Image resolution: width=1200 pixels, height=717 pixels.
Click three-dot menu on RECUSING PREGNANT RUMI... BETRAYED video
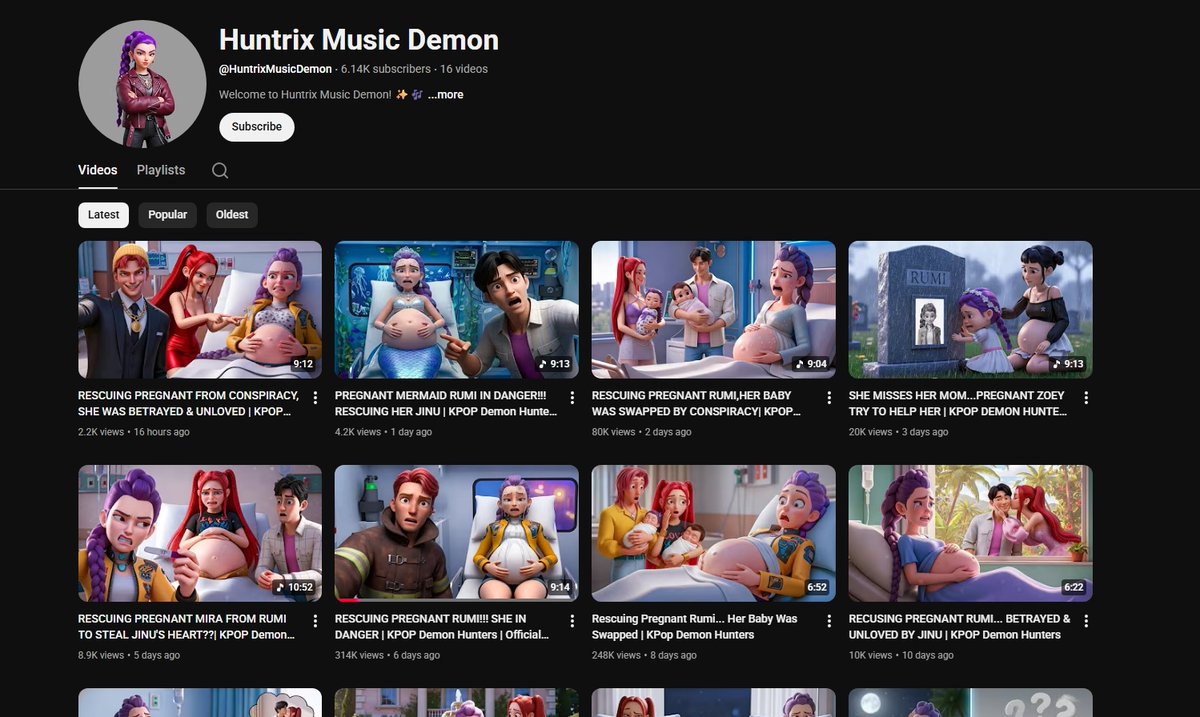click(x=1087, y=621)
